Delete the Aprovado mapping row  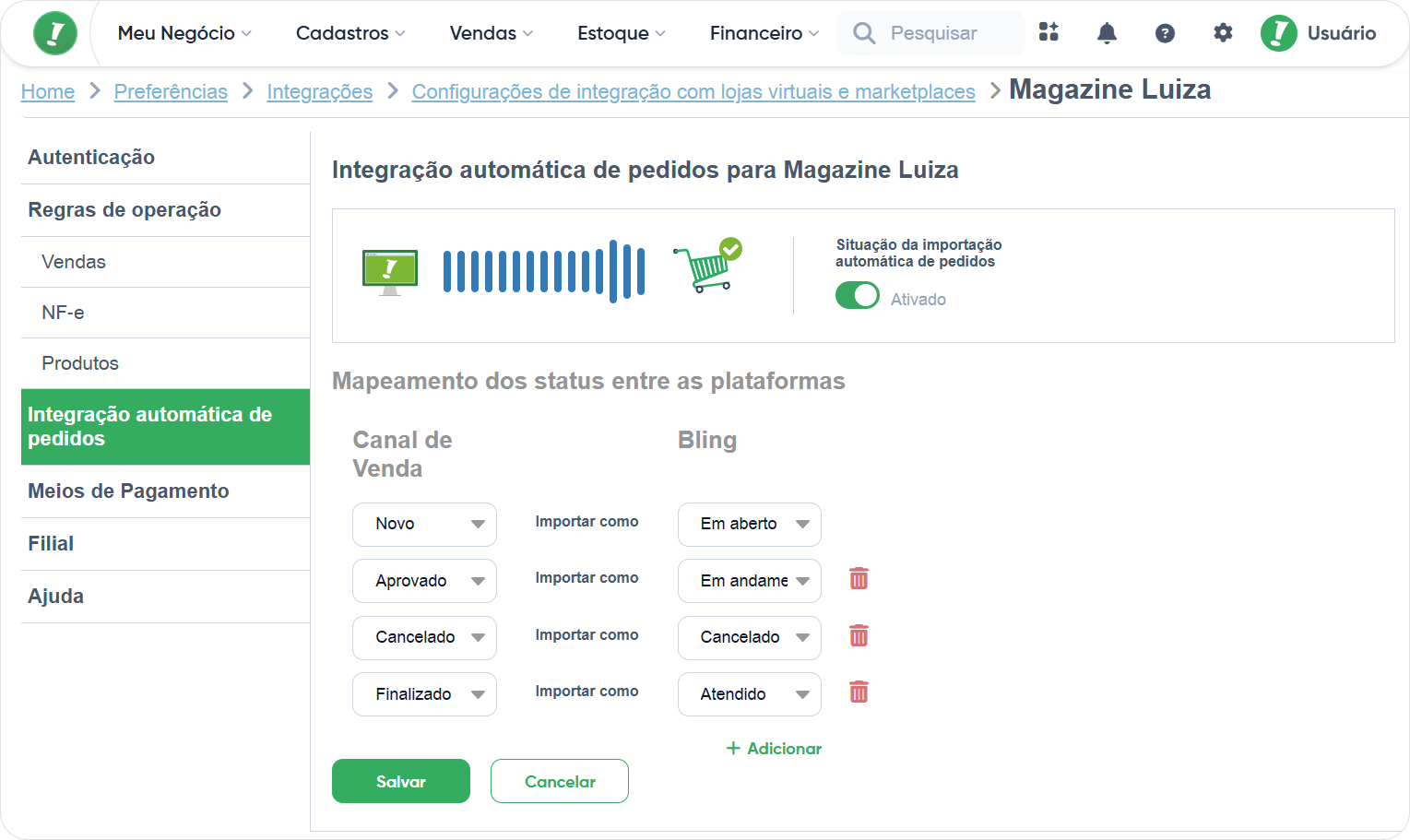(x=859, y=579)
